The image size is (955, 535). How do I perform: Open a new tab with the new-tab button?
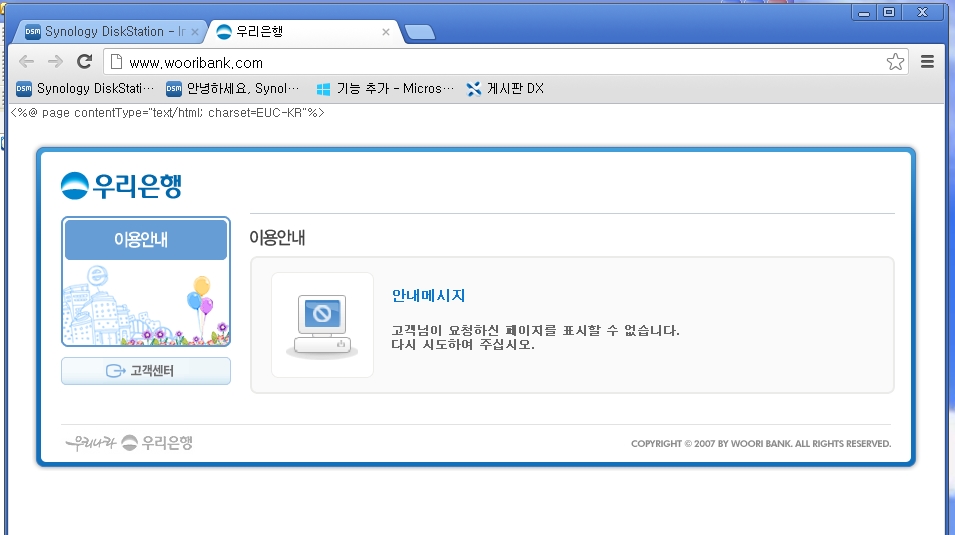coord(420,33)
